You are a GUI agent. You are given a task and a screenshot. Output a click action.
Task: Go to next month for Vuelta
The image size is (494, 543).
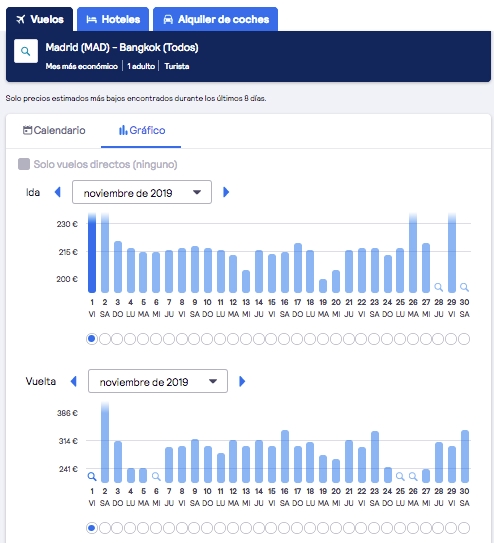click(242, 381)
